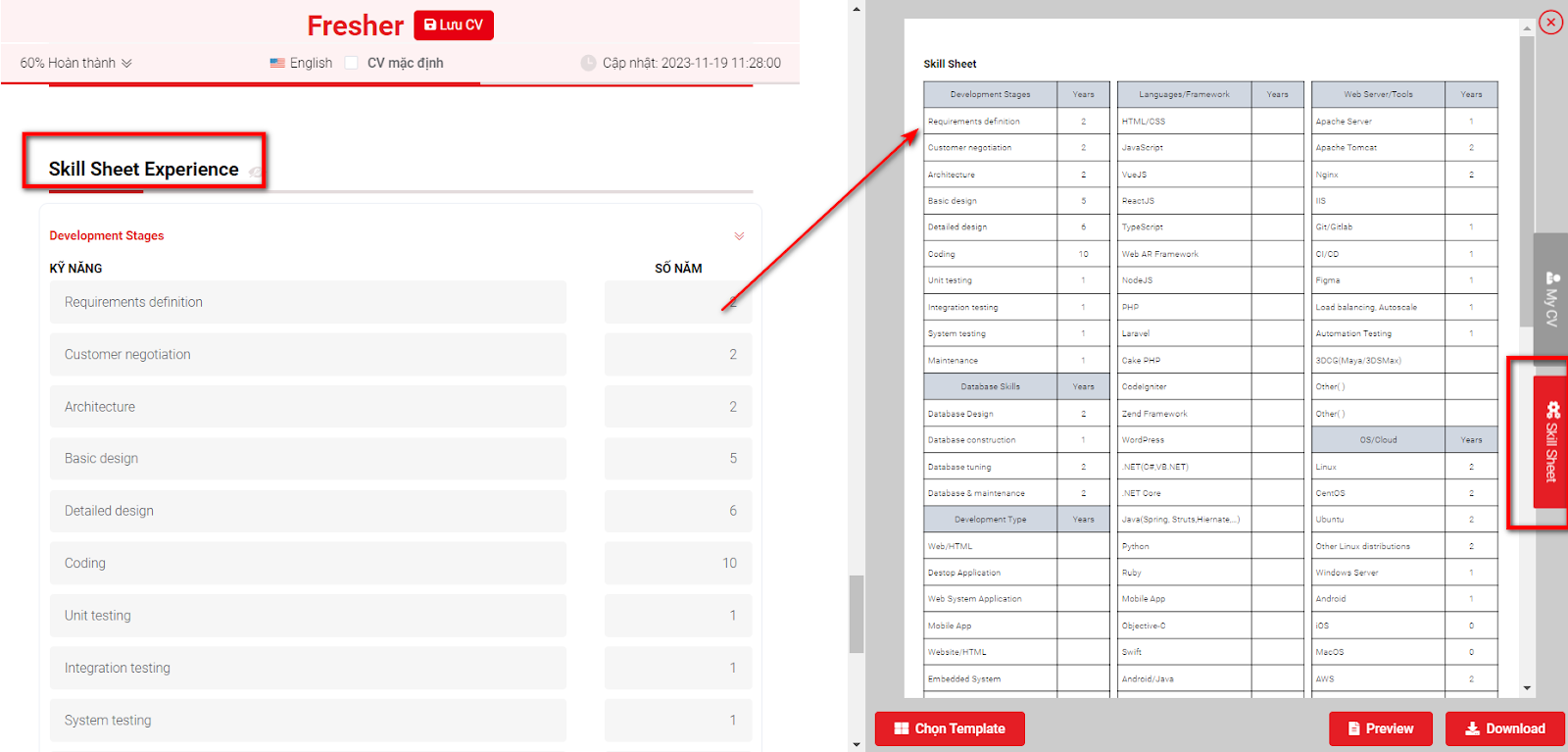Click the Development Stages header in preview table

pos(990,94)
